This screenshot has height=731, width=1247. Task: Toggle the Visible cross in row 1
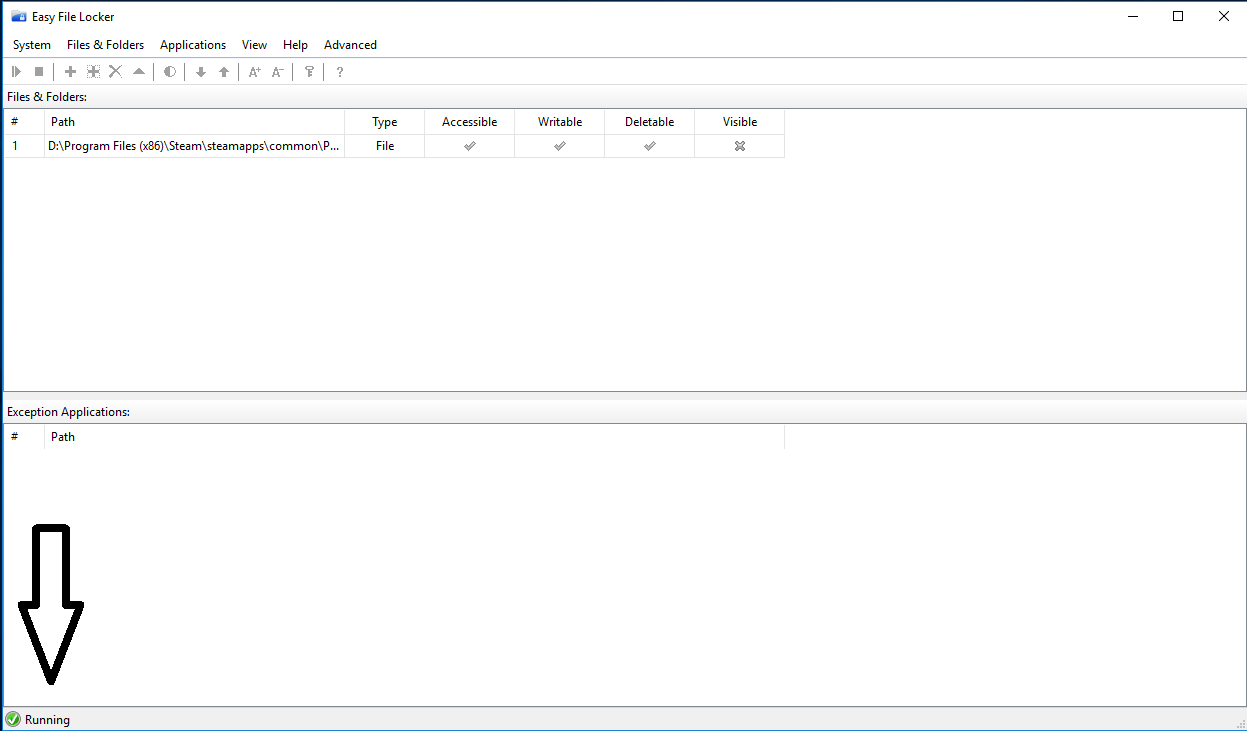pyautogui.click(x=740, y=146)
